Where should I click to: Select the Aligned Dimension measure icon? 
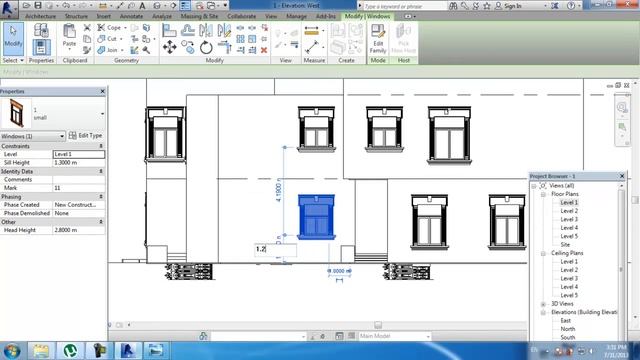coord(311,31)
